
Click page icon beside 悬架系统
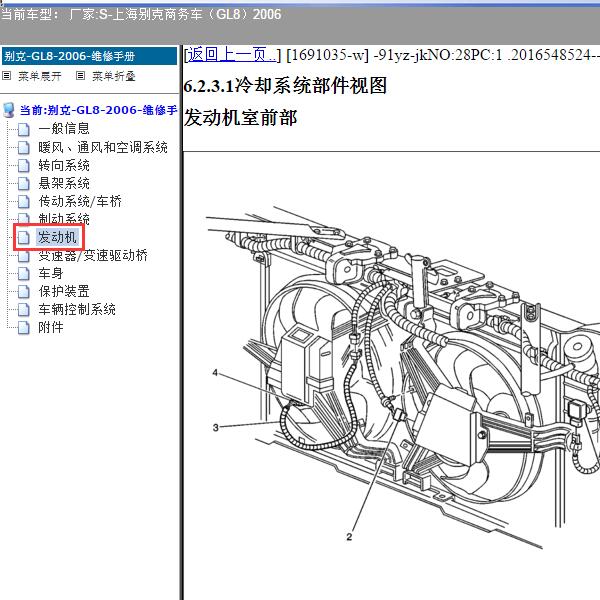tap(24, 184)
